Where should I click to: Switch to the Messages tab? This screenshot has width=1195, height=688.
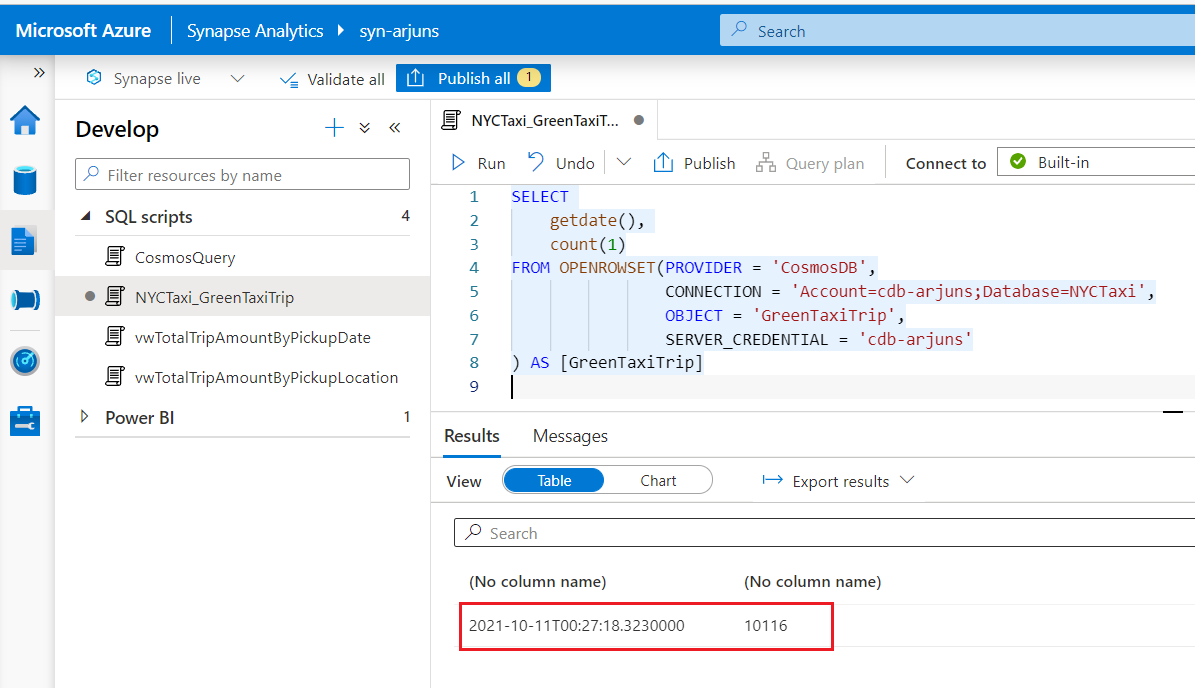pos(570,436)
